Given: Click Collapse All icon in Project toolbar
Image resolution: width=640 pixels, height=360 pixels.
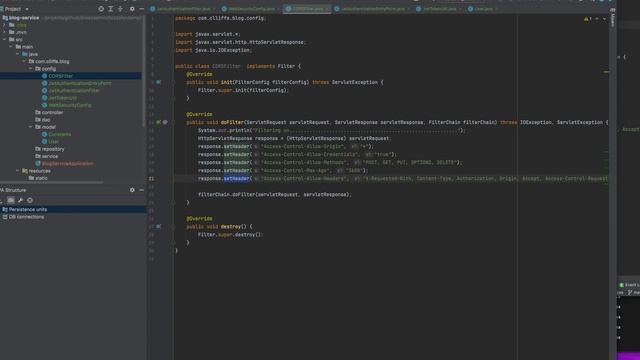Looking at the screenshot, I should (x=120, y=9).
